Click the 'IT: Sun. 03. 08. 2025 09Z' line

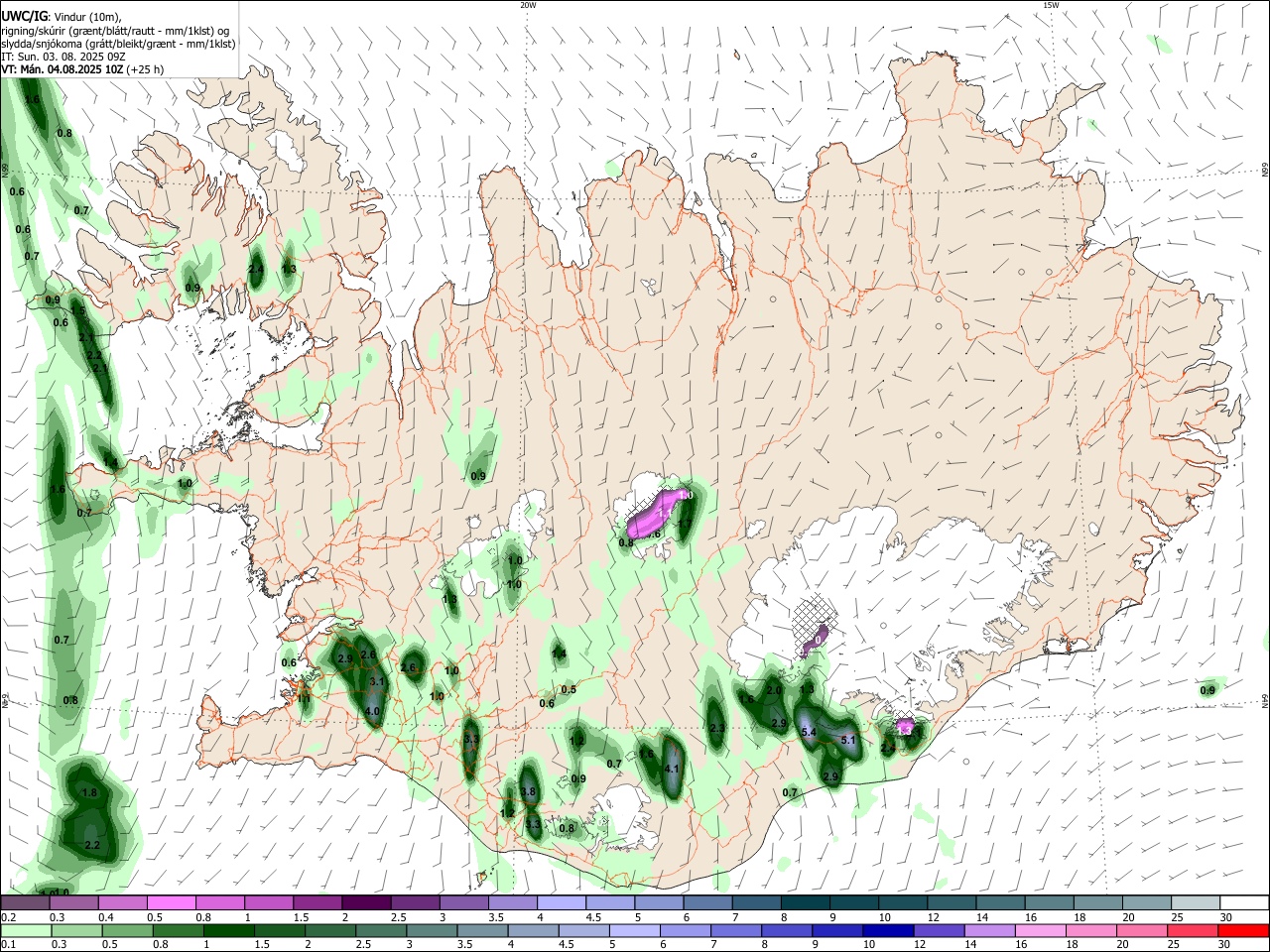63,57
